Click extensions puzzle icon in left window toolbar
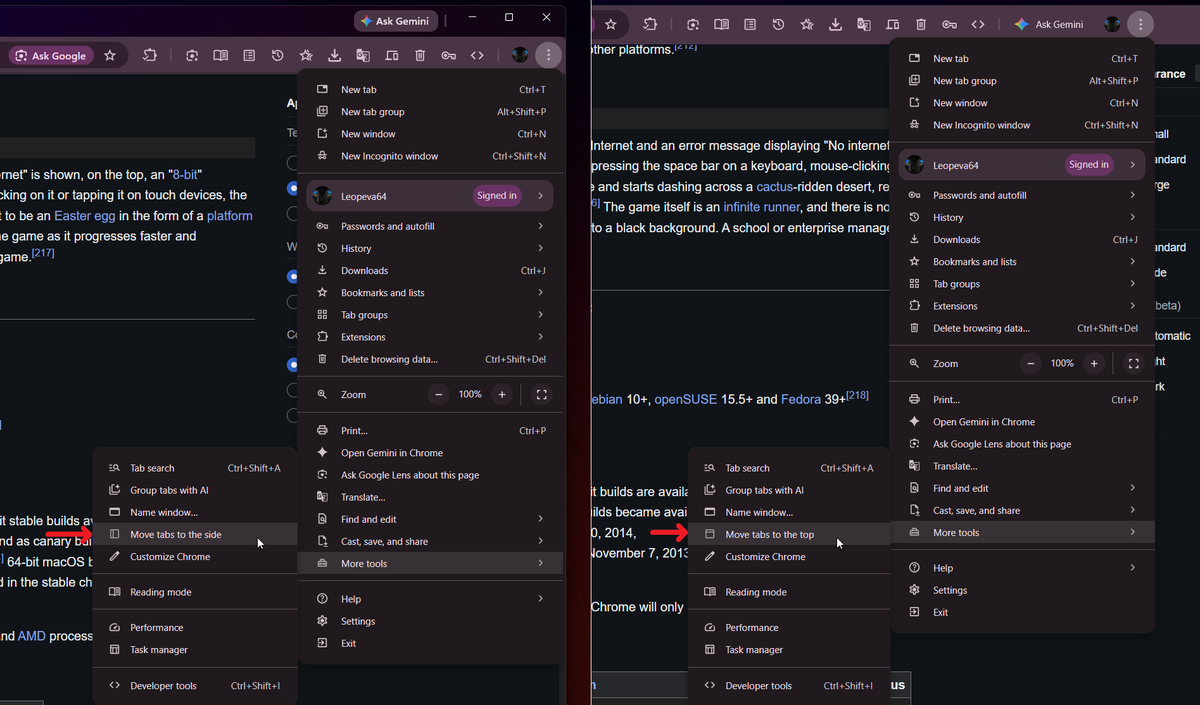Viewport: 1200px width, 705px height. (x=150, y=56)
